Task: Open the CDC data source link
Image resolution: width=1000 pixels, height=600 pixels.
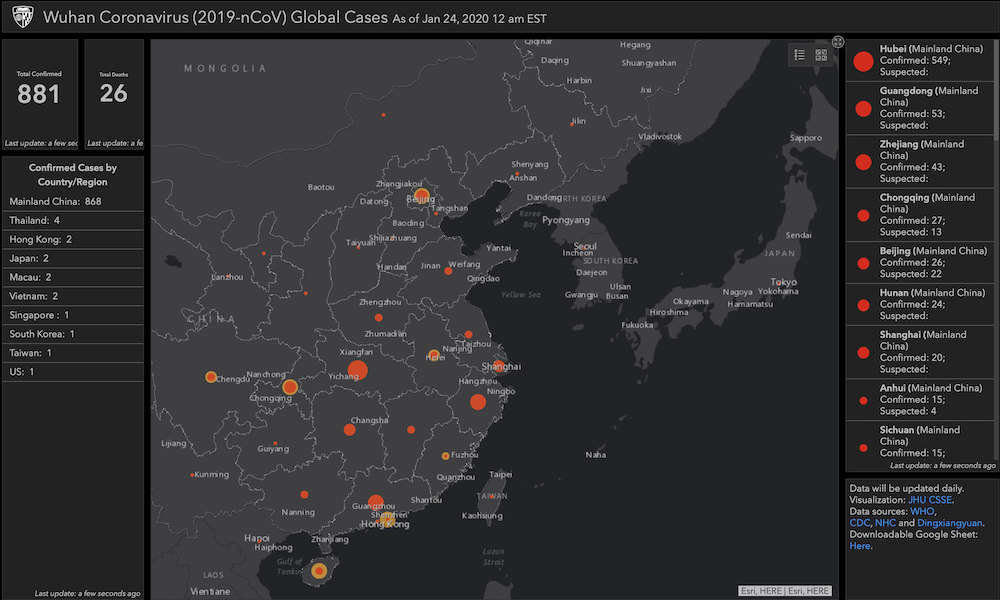Action: click(859, 523)
